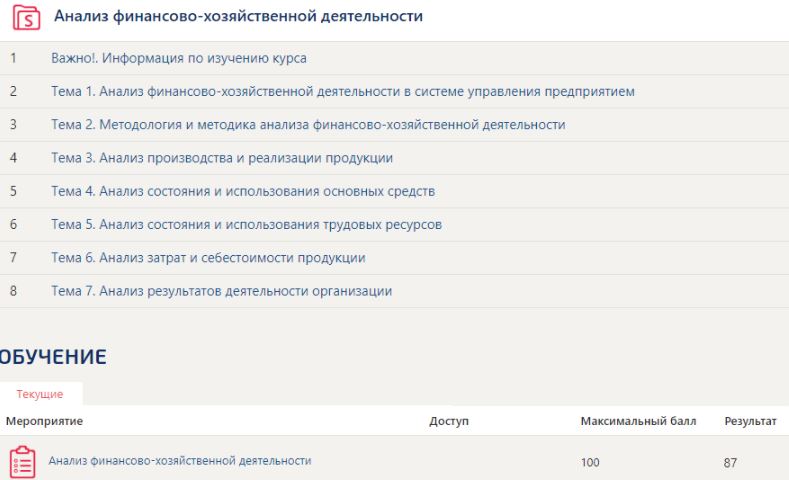789x480 pixels.
Task: Open Тема 3 Анализ производства и реализации
Action: [x=222, y=158]
